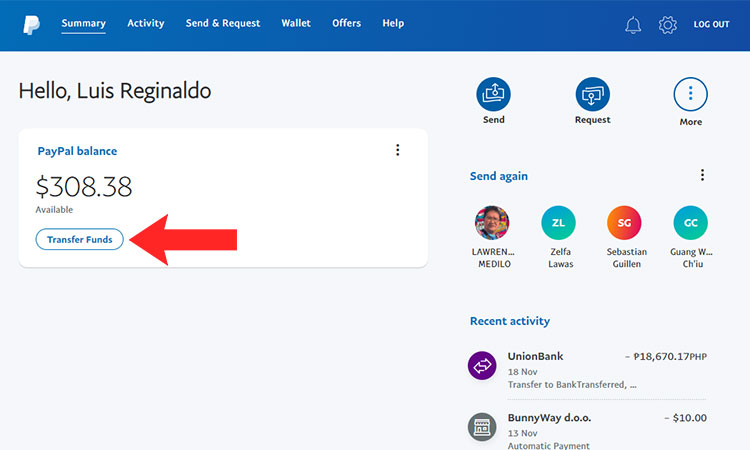The width and height of the screenshot is (750, 450).
Task: Click the LOG OUT link
Action: click(x=711, y=24)
